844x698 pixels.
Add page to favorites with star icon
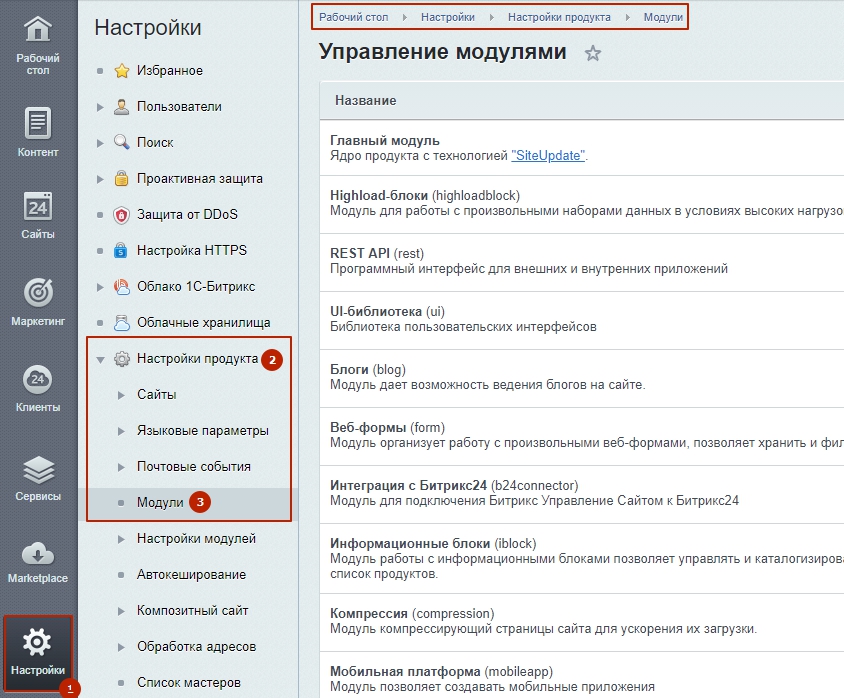[593, 53]
